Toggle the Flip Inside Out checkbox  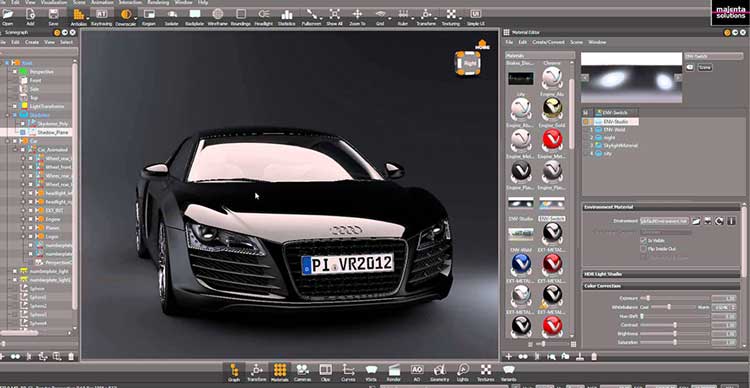tap(643, 249)
